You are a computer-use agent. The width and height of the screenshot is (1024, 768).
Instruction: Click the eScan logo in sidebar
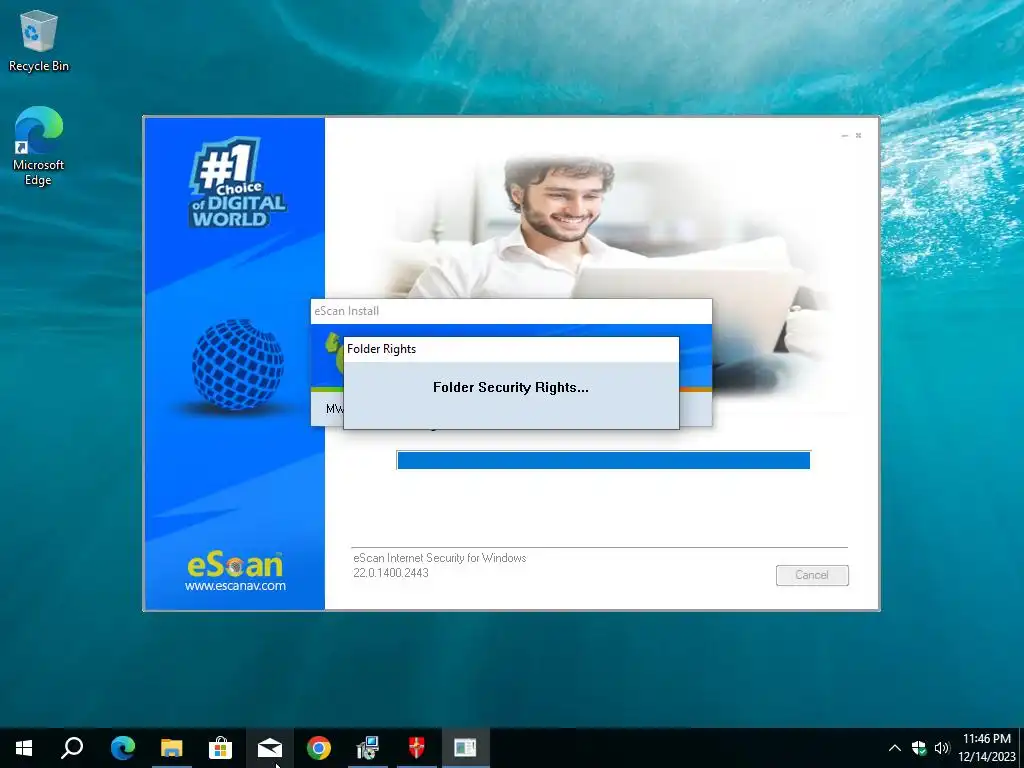235,564
